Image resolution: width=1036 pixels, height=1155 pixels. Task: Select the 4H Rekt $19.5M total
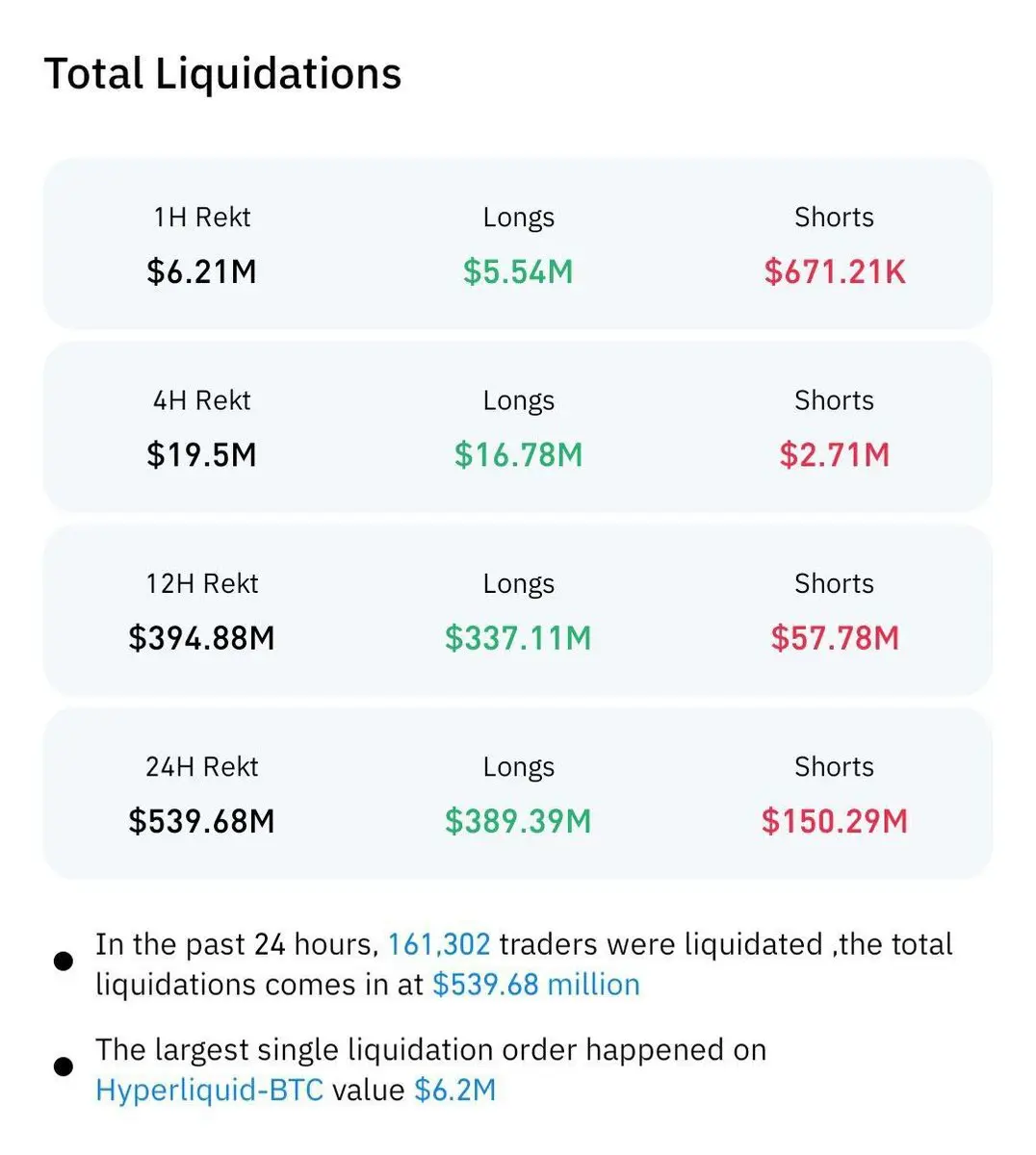201,454
